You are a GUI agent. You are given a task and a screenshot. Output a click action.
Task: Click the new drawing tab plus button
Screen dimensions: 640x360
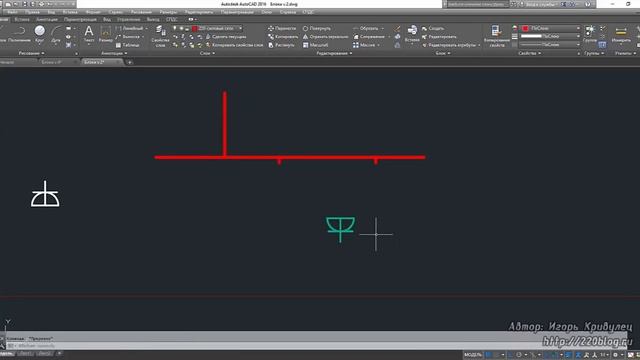[129, 62]
